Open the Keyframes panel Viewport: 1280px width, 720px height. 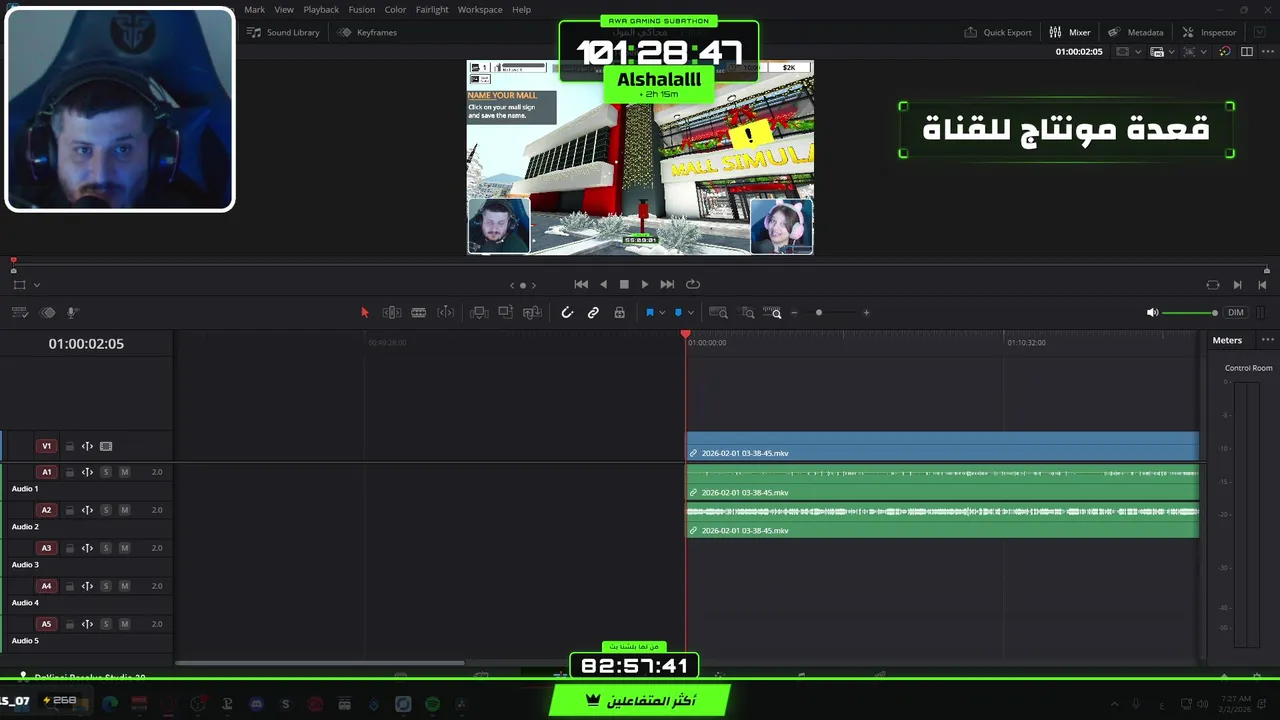click(x=368, y=32)
